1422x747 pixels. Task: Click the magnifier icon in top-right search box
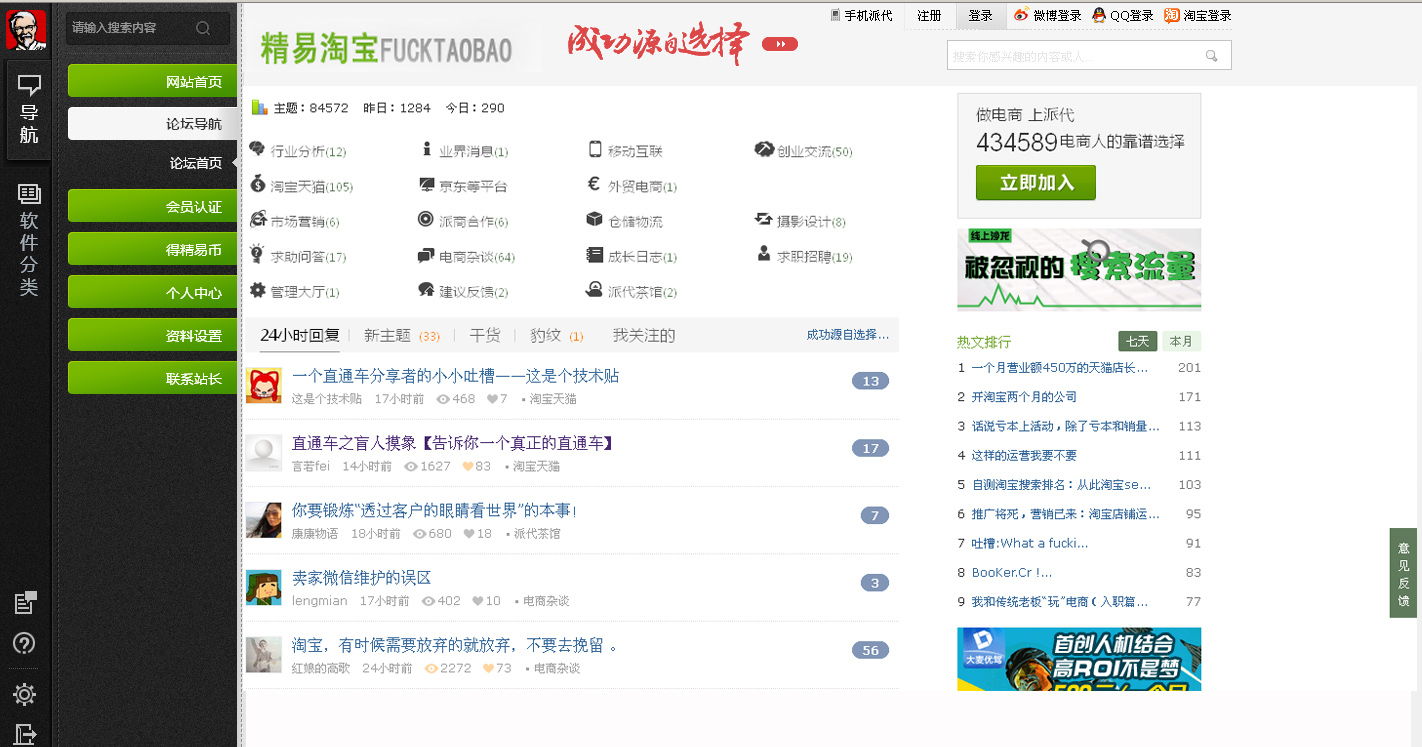click(x=1212, y=56)
